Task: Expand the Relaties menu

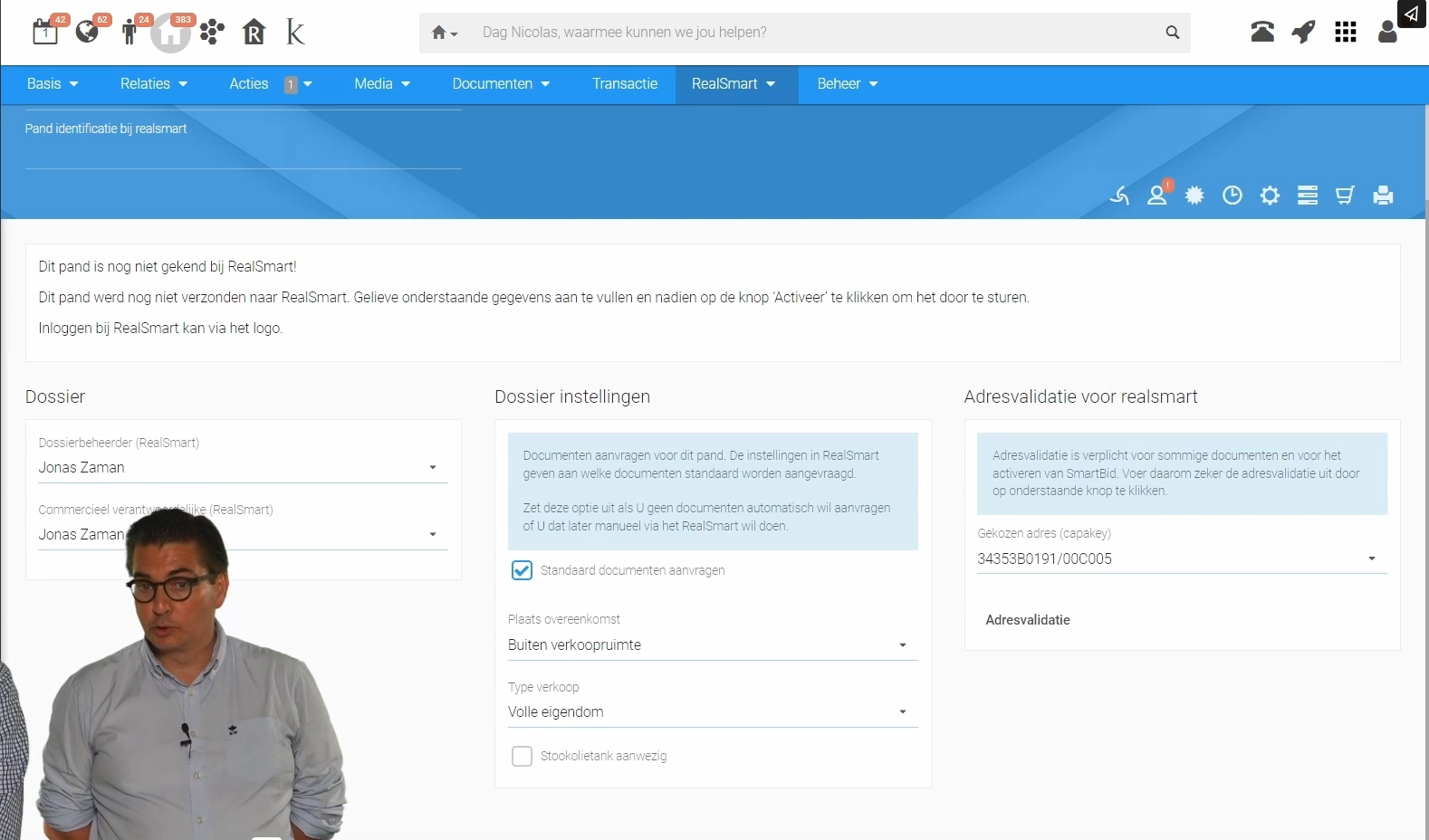Action: pyautogui.click(x=154, y=84)
